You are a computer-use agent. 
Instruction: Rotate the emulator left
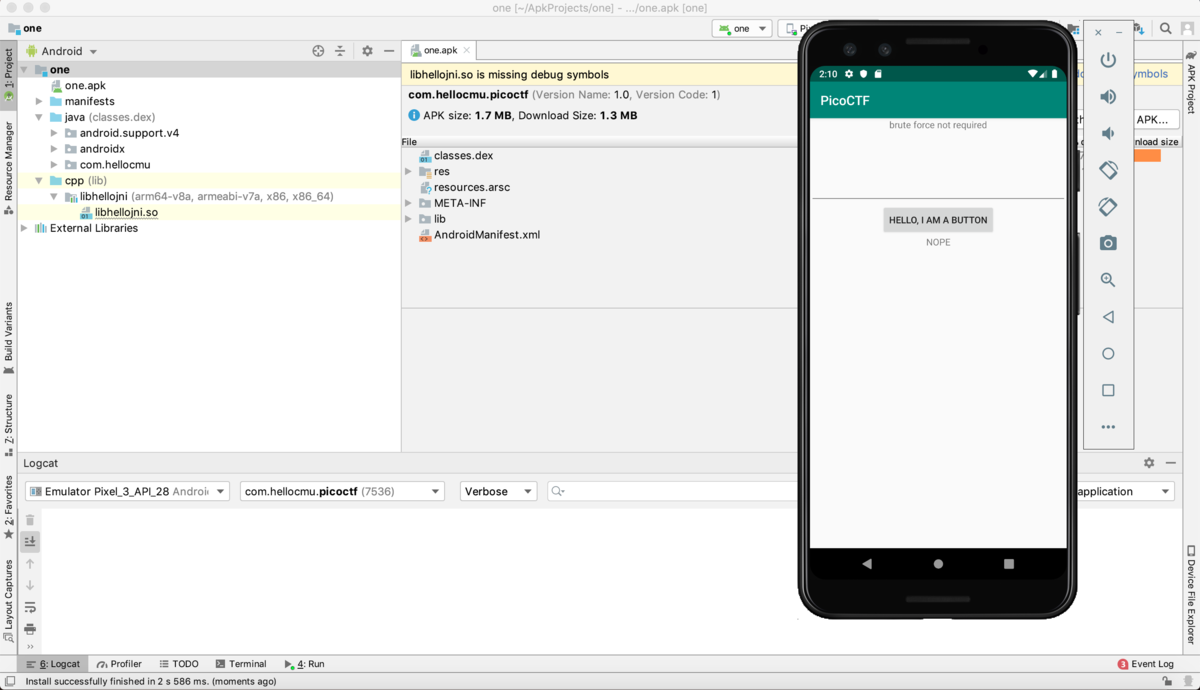click(x=1108, y=170)
